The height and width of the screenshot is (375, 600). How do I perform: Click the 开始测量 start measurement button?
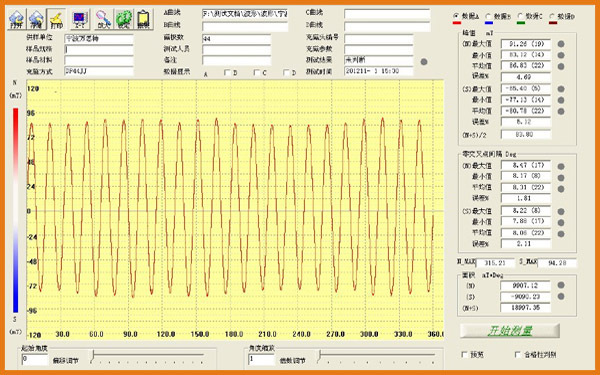[510, 330]
